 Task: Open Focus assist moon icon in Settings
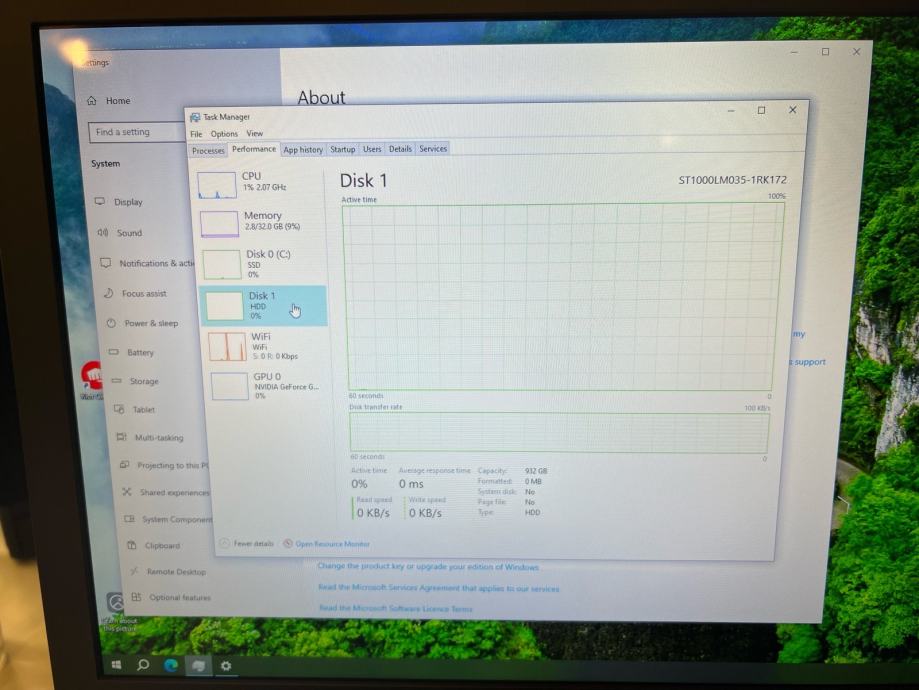click(108, 293)
